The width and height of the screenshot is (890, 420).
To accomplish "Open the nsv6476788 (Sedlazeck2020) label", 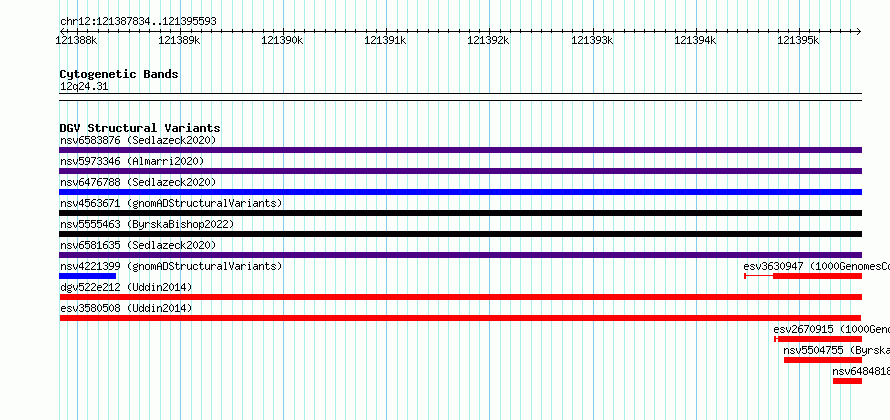I will pyautogui.click(x=138, y=182).
